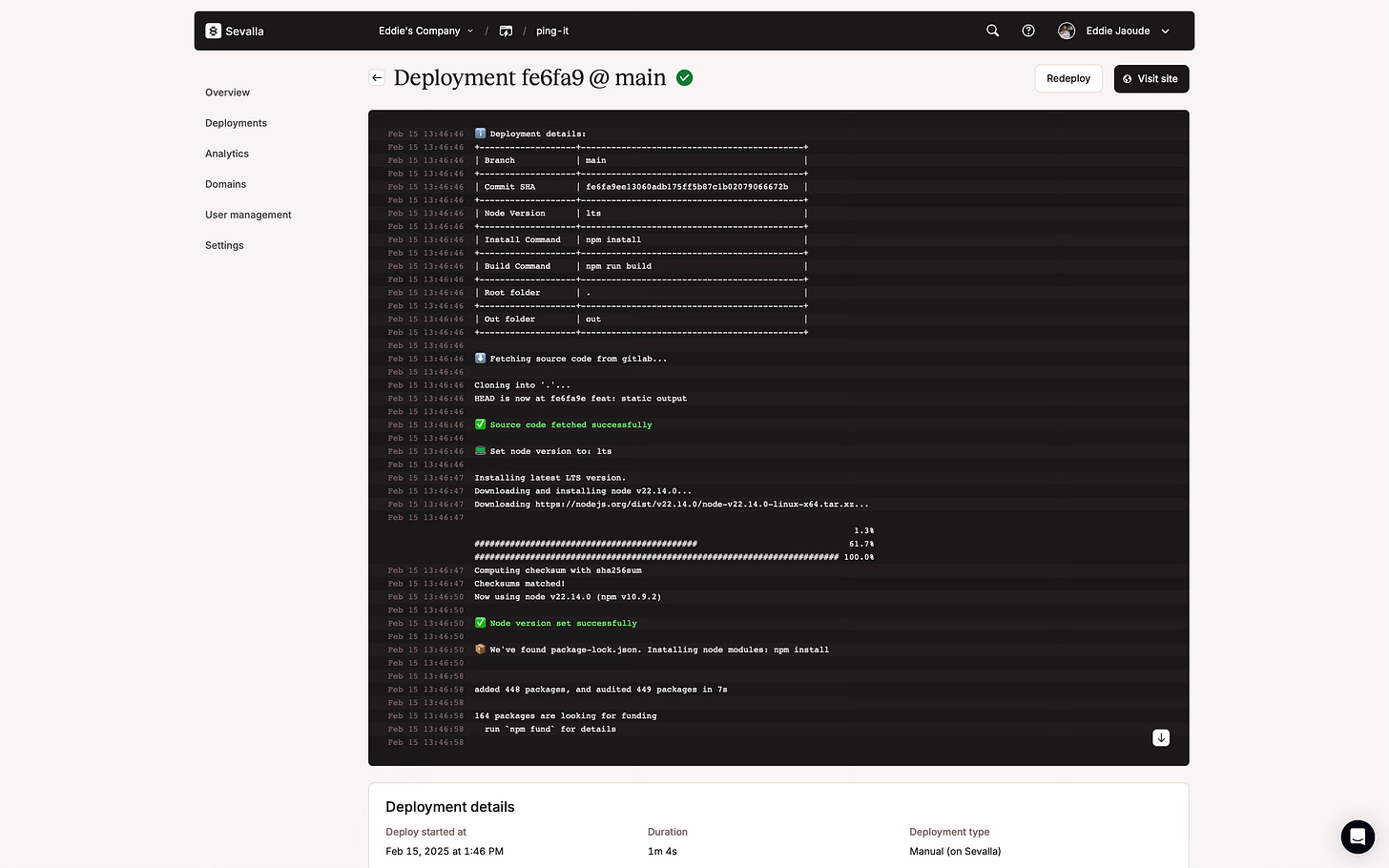The height and width of the screenshot is (868, 1389).
Task: Click 'Feb 15, 2025 at 1:46 PM' value
Action: click(x=445, y=851)
